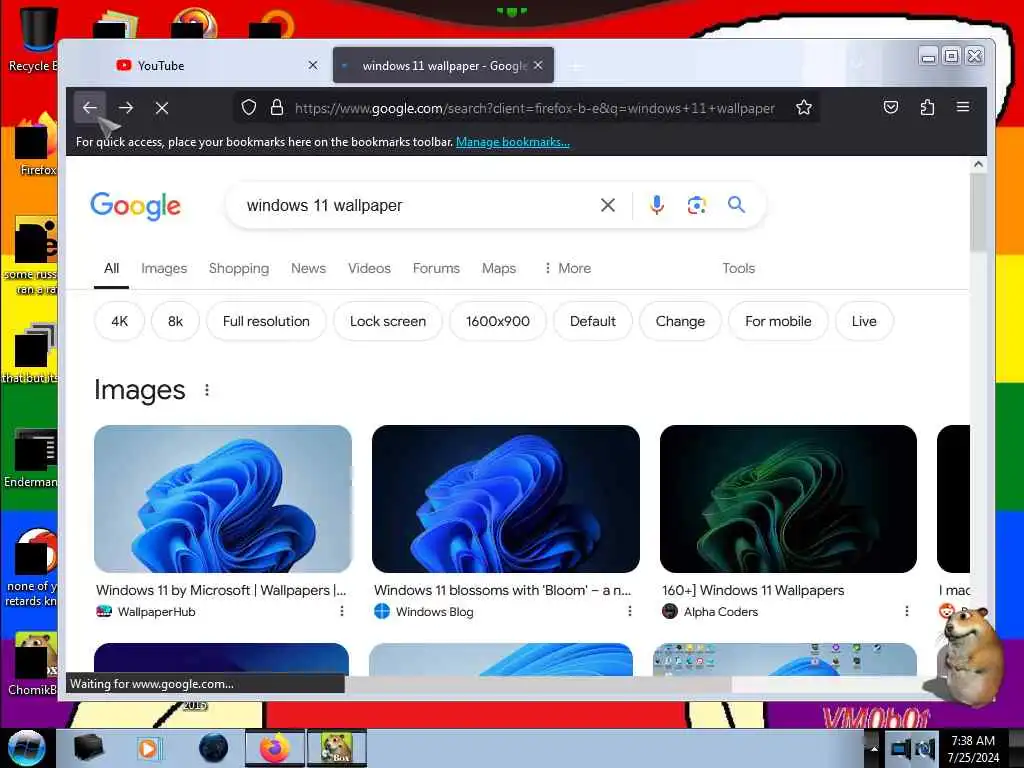Switch to Forums results
The image size is (1024, 768).
point(436,268)
